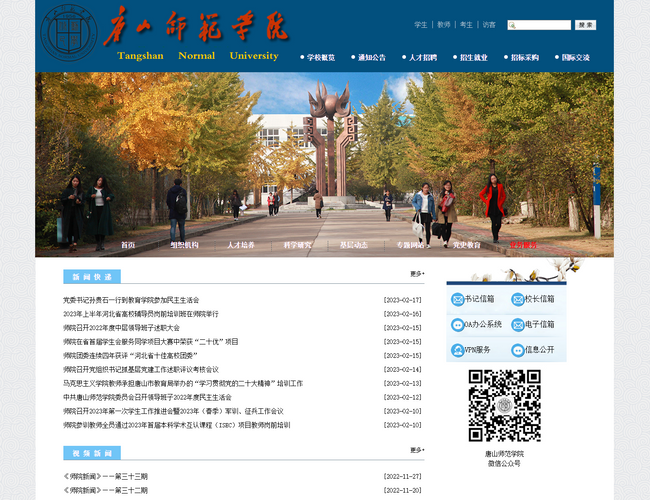Click the 唐山师范学院 微信公众号 caption
Screen dimensions: 650x500
504,459
